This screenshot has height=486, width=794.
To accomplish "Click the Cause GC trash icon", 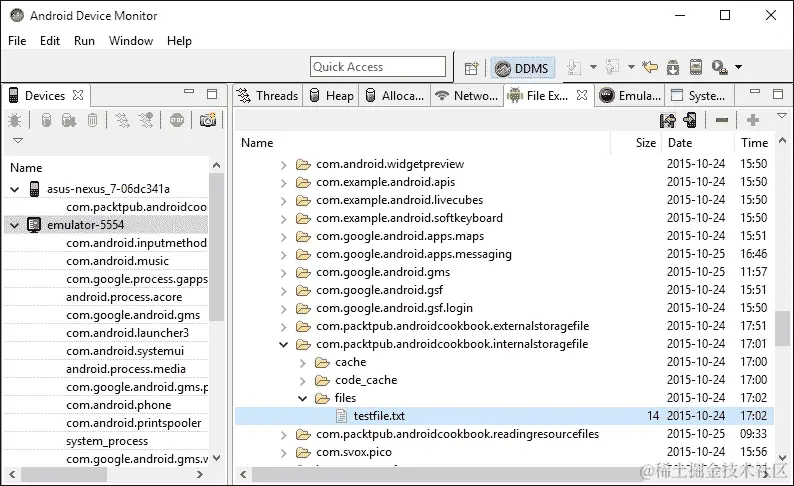I will pyautogui.click(x=92, y=120).
